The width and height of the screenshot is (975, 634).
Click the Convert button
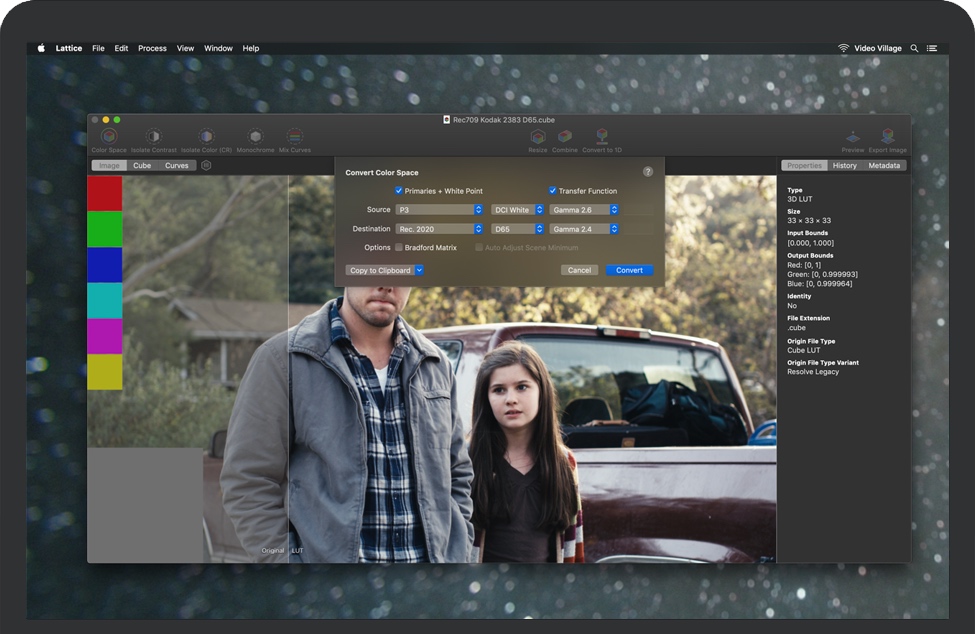(x=629, y=270)
